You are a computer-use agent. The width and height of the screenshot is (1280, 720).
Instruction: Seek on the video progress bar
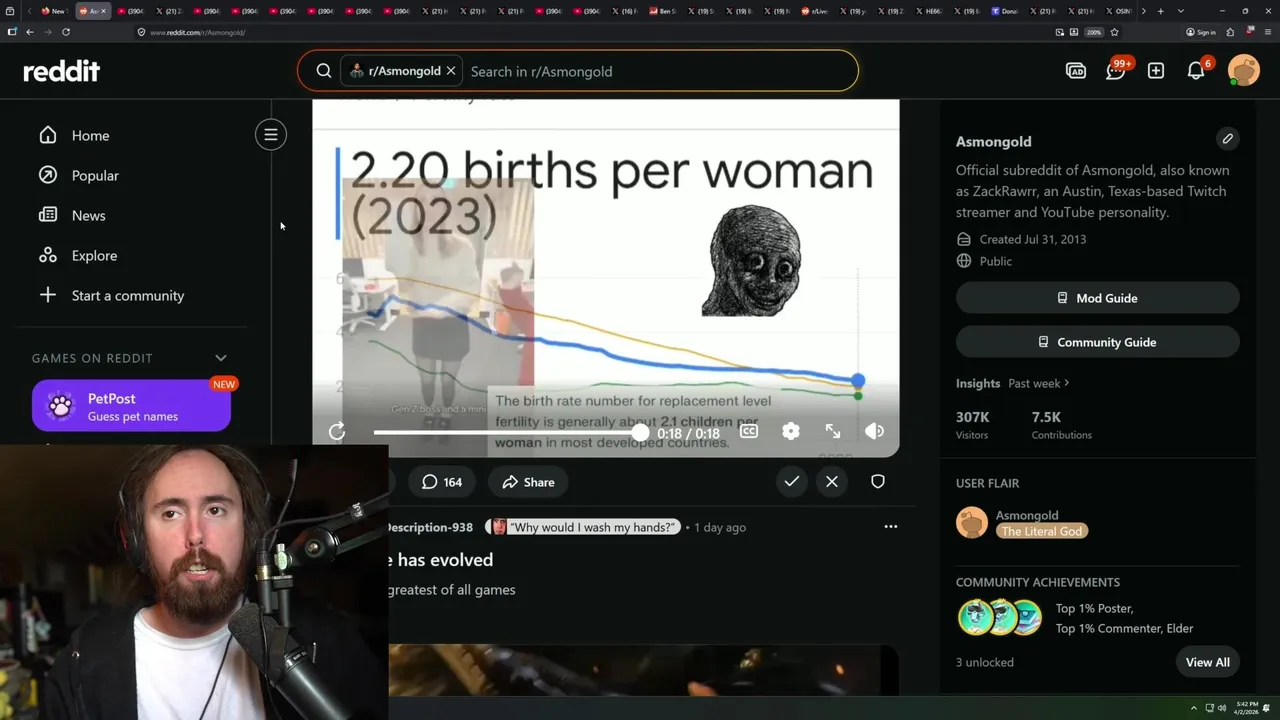tap(507, 432)
